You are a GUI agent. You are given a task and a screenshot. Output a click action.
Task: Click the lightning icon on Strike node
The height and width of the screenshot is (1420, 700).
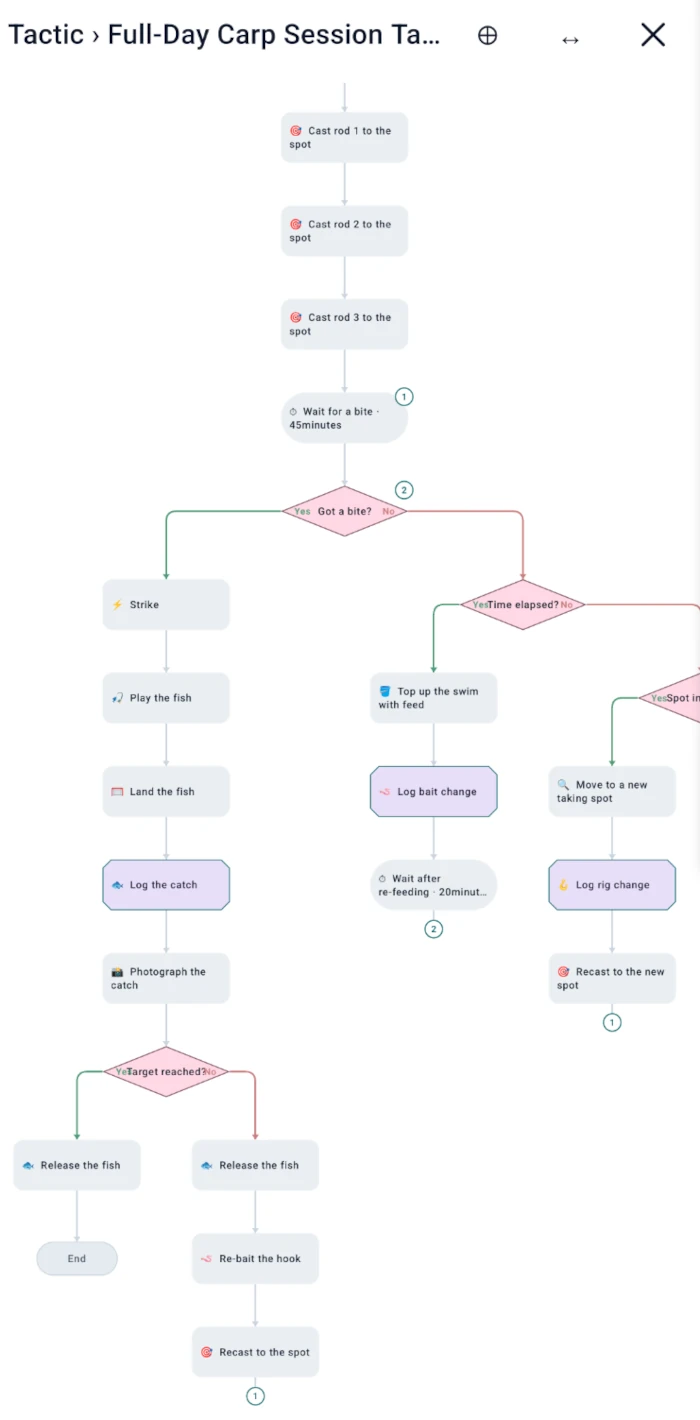117,605
